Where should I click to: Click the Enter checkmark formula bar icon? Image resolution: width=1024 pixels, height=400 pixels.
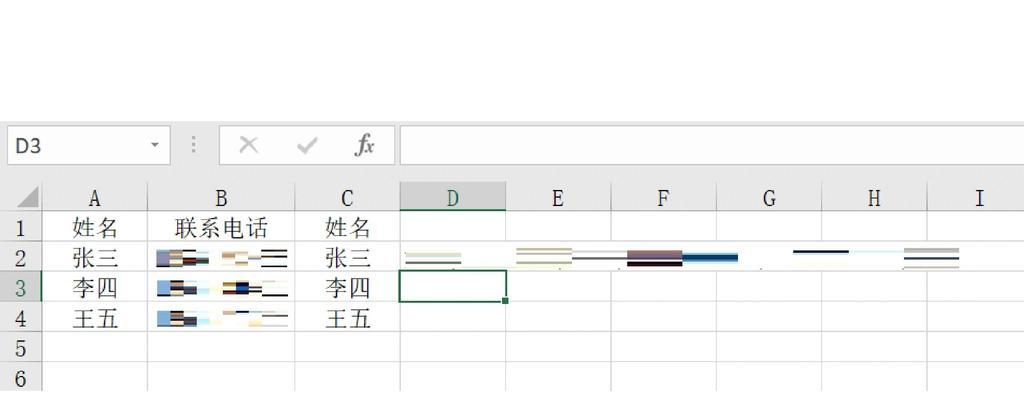click(307, 146)
